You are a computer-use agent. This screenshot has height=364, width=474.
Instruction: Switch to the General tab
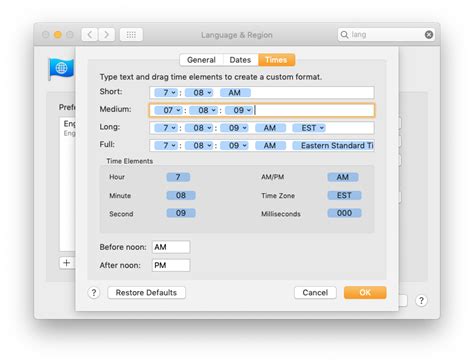(x=201, y=60)
